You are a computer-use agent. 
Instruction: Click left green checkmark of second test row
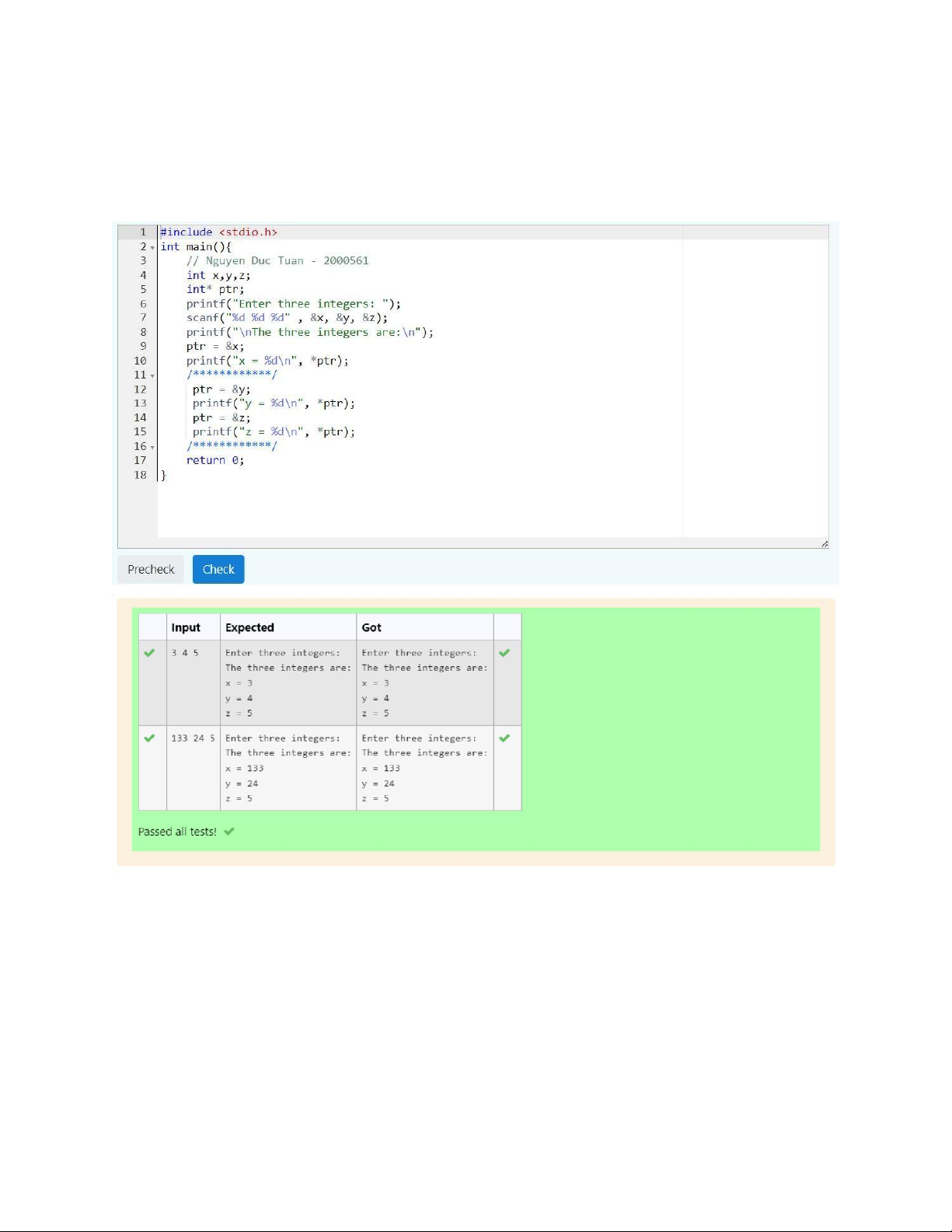pyautogui.click(x=150, y=738)
